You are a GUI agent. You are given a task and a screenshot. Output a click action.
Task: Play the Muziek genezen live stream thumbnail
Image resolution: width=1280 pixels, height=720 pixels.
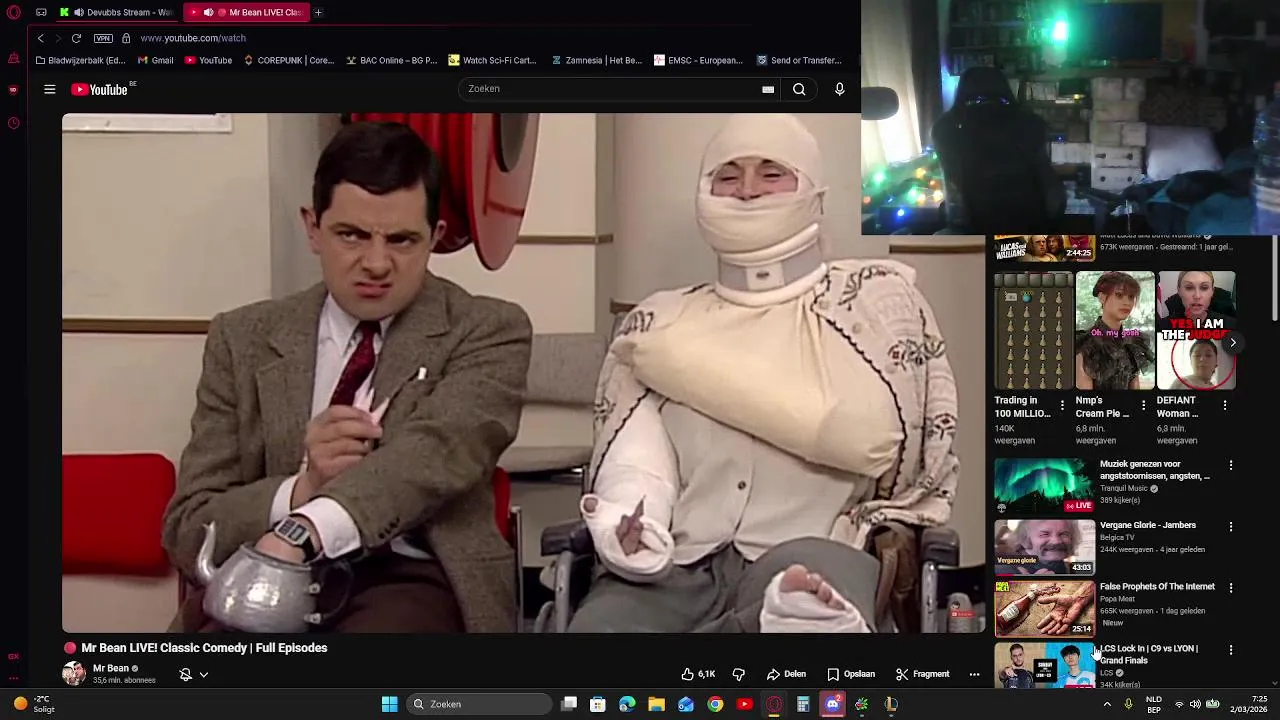tap(1044, 485)
